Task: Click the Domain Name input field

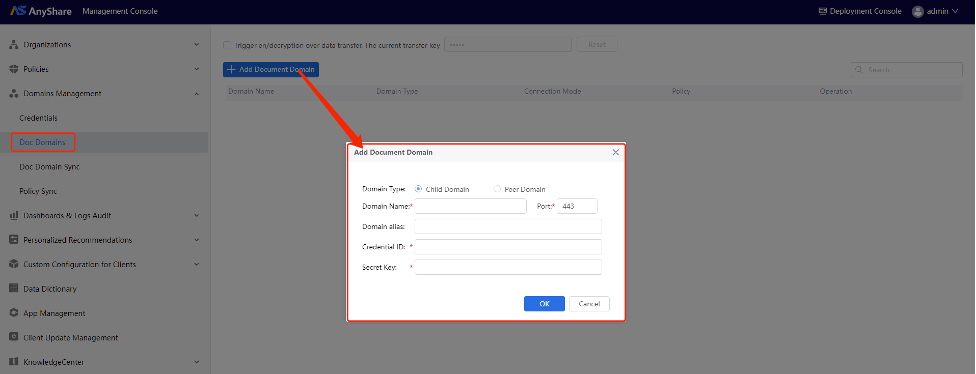Action: click(x=471, y=206)
